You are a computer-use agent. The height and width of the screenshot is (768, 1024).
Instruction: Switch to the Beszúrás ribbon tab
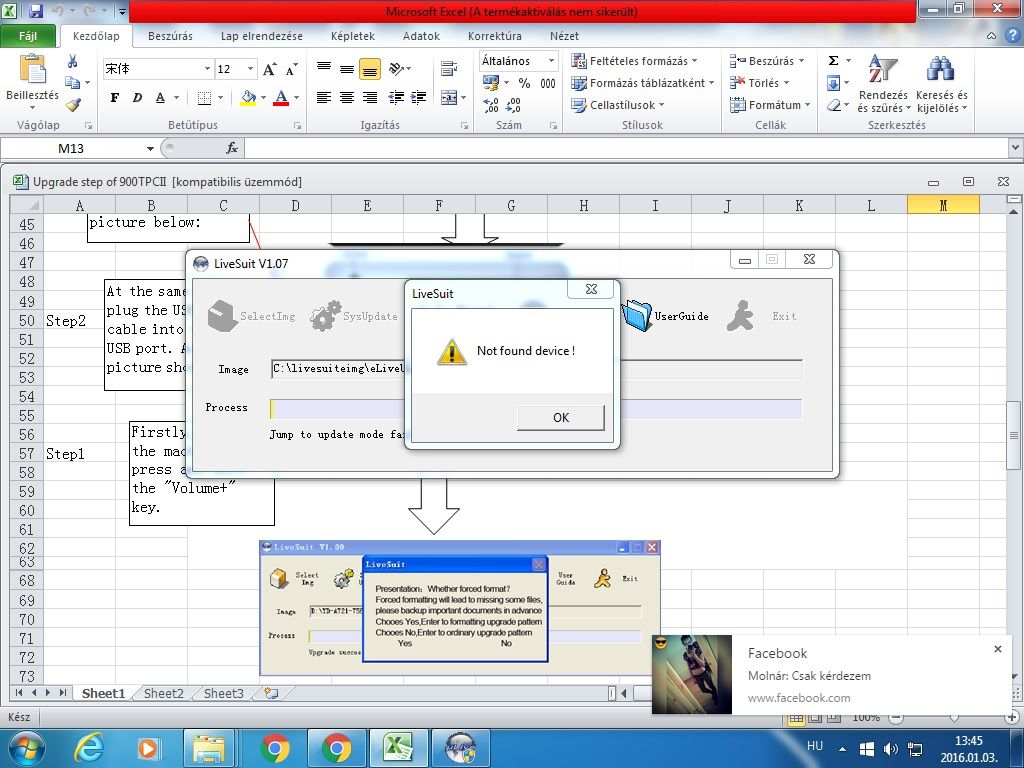170,36
